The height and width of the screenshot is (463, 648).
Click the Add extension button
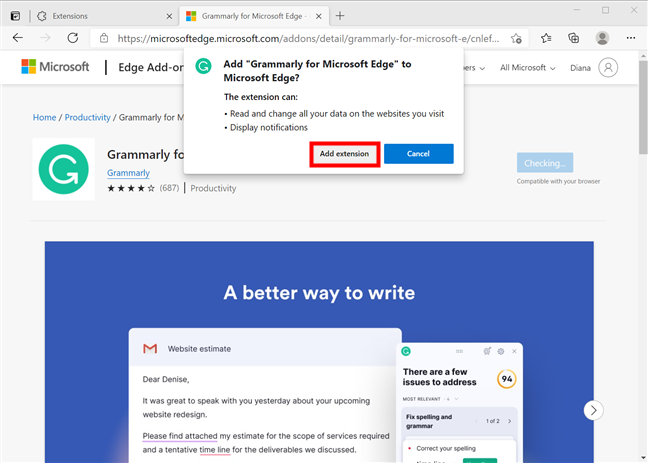(x=344, y=154)
